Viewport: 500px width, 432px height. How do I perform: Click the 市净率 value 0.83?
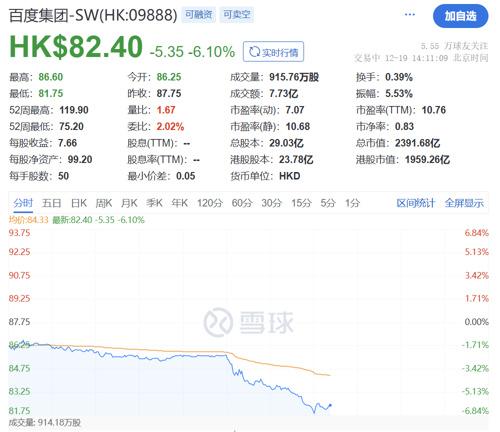pos(404,126)
